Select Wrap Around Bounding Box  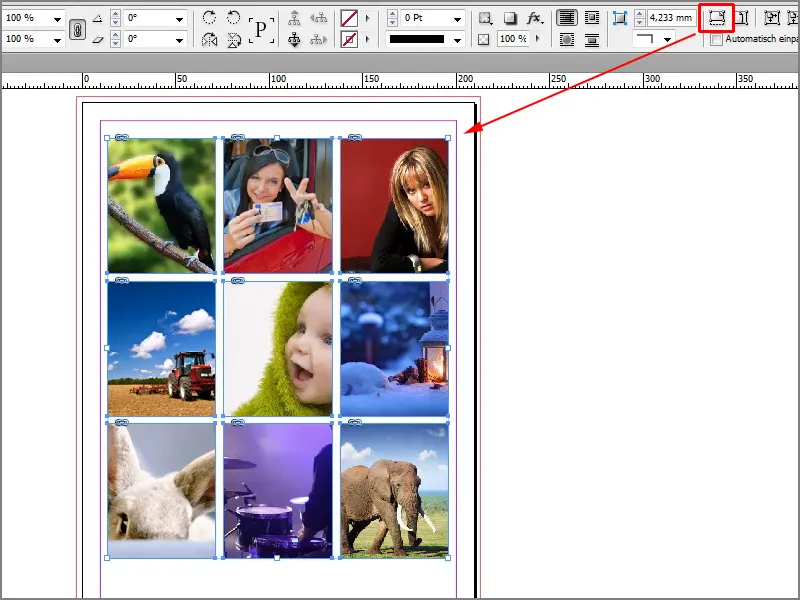tap(592, 18)
